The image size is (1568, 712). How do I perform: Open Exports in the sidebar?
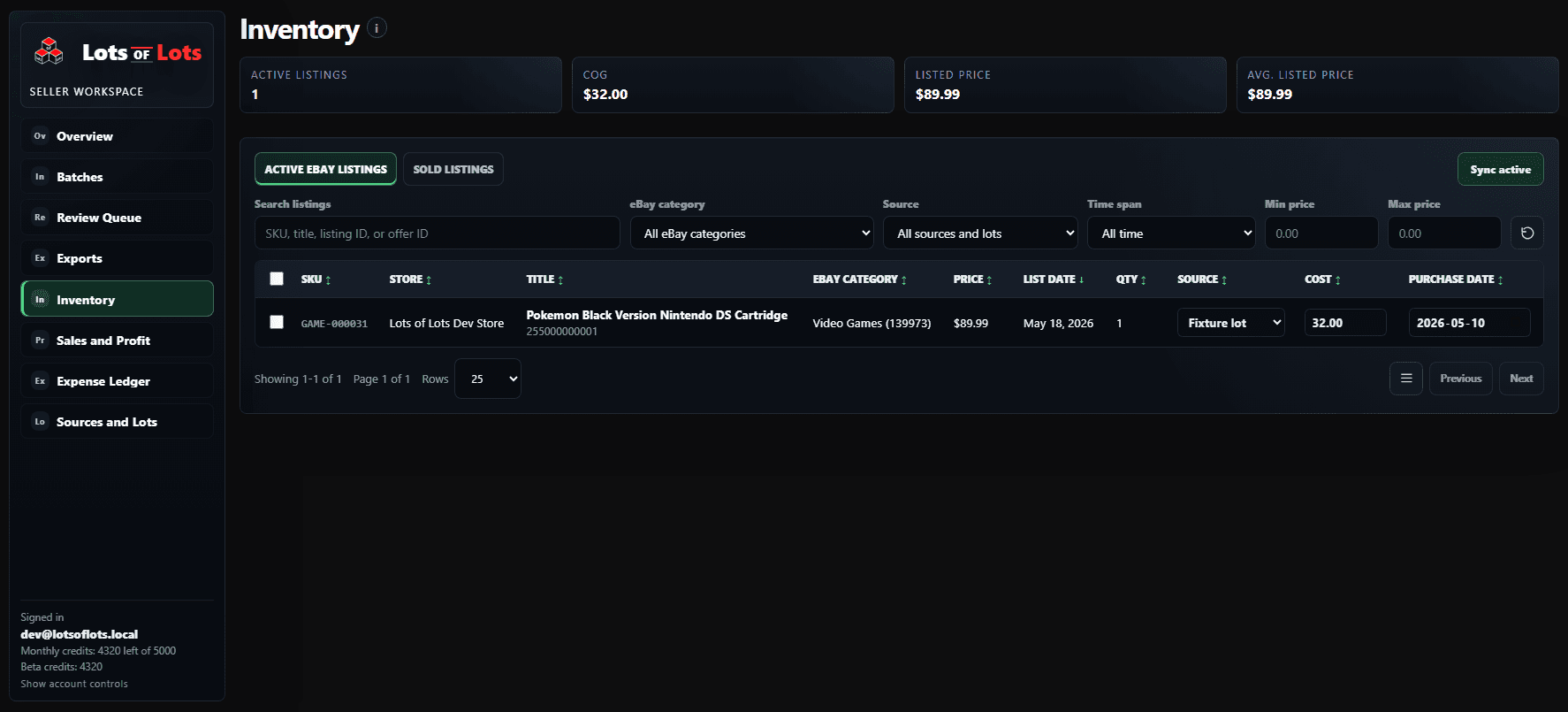coord(117,258)
